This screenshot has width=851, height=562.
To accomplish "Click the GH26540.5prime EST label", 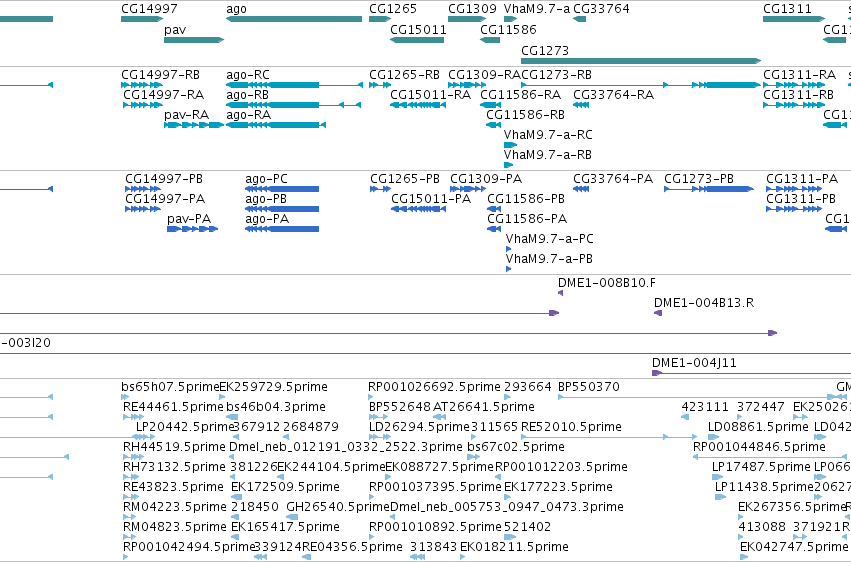I will click(x=338, y=507).
